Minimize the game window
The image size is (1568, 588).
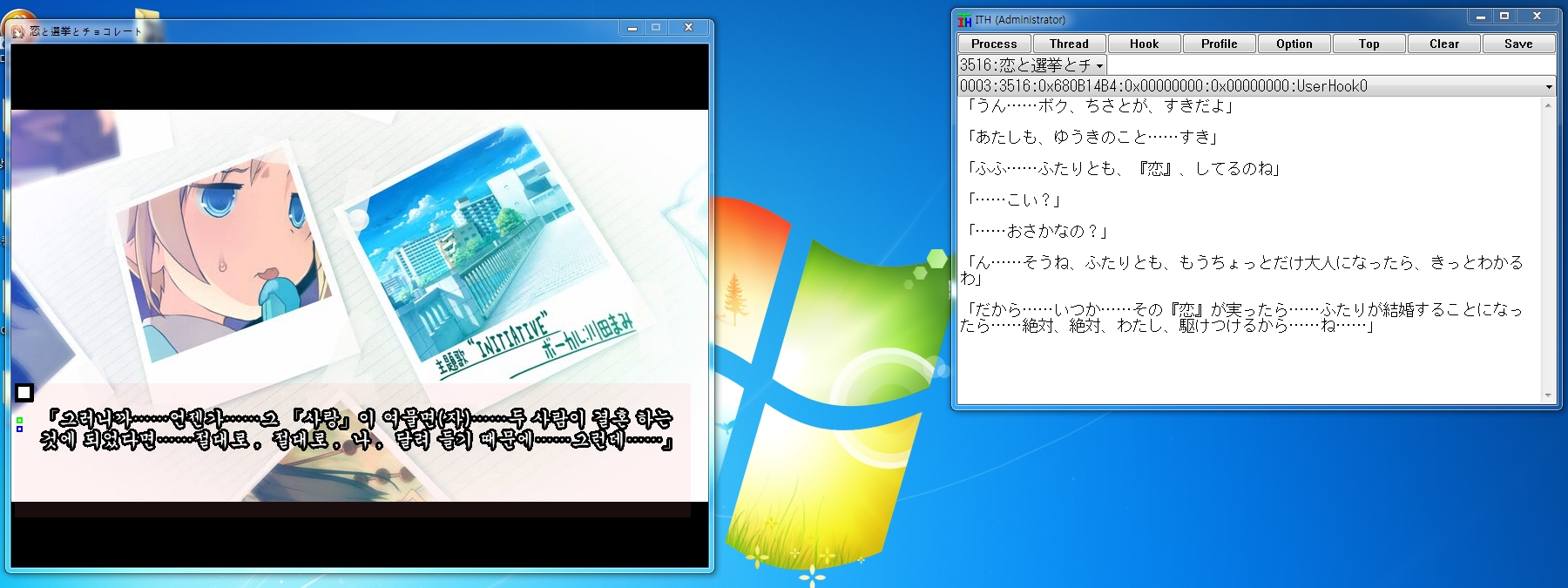[x=632, y=28]
